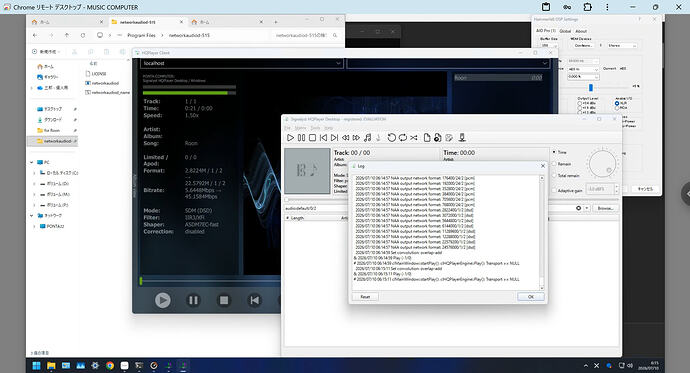Open the Chrome extensions puzzle icon

587,7
